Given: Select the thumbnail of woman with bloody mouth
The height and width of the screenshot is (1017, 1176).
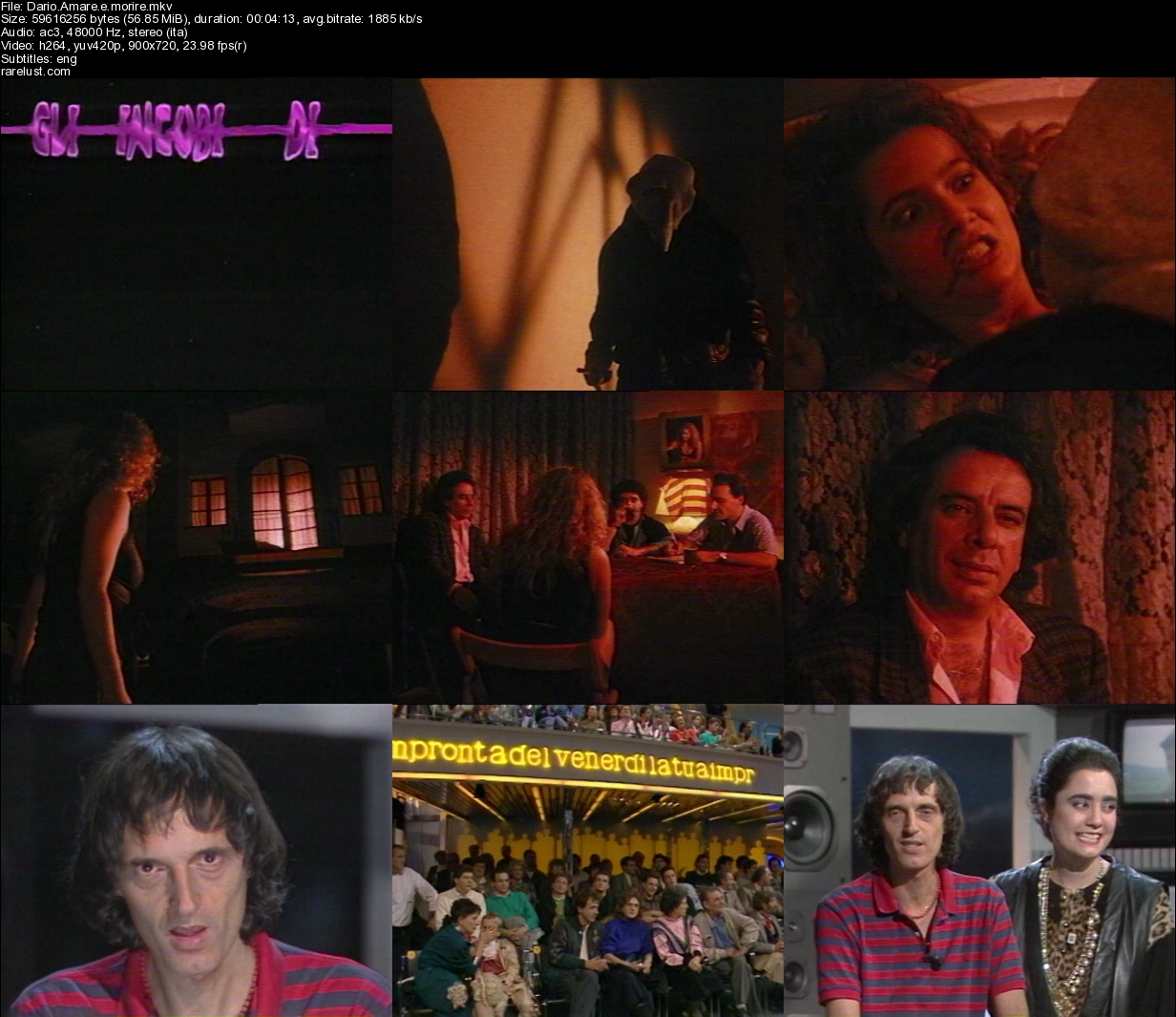Looking at the screenshot, I should tap(979, 234).
